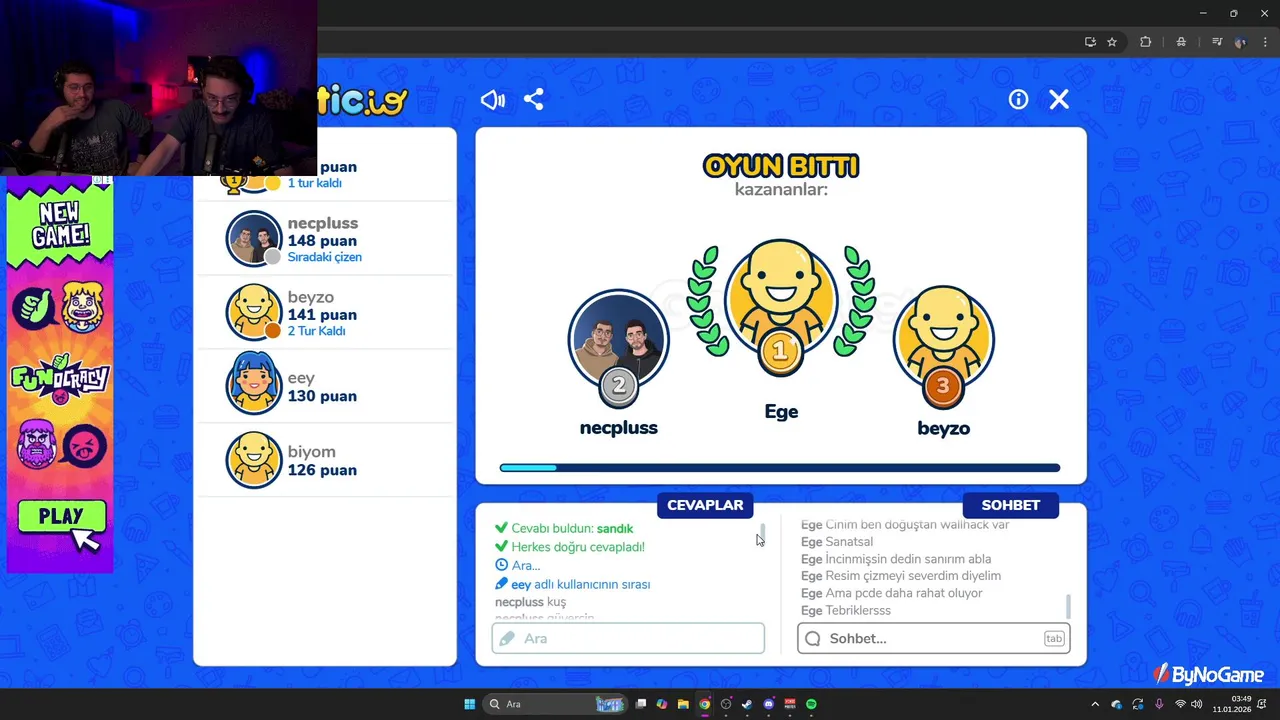Image resolution: width=1280 pixels, height=720 pixels.
Task: Click the chat message 'Ege Sanatsal'
Action: coord(837,542)
